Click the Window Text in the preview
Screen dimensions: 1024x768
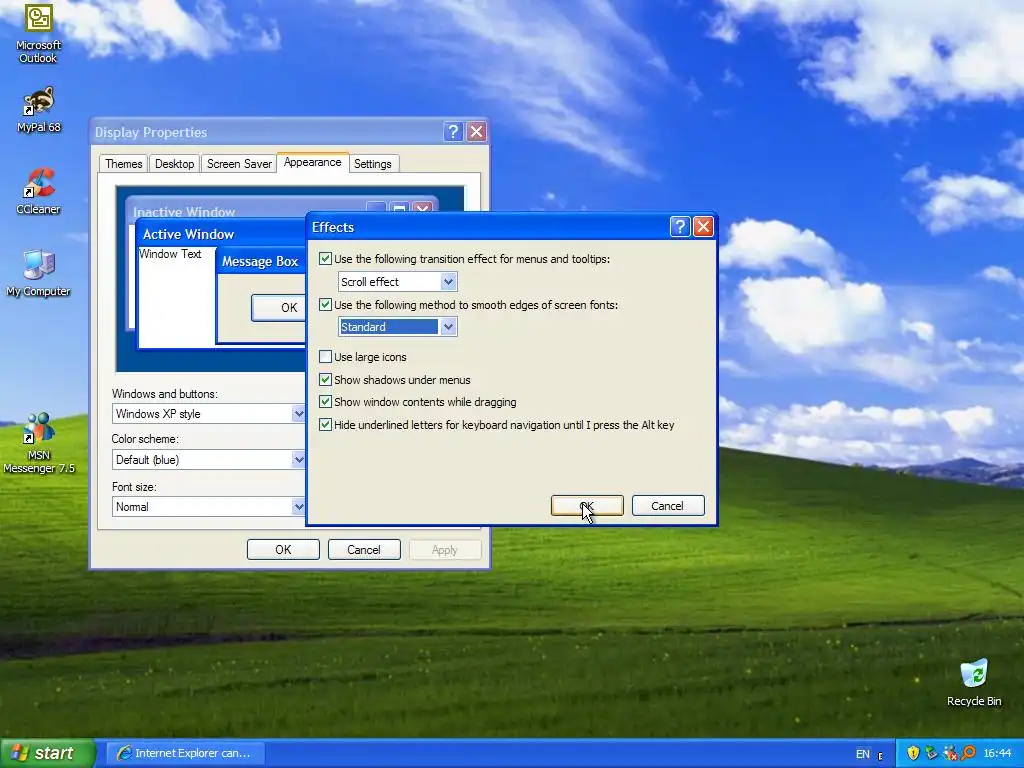coord(170,253)
